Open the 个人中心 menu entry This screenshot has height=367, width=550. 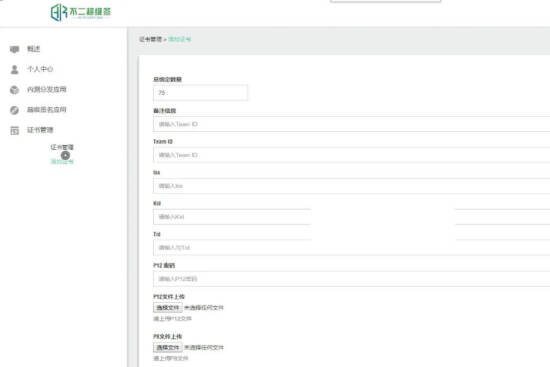pyautogui.click(x=40, y=69)
